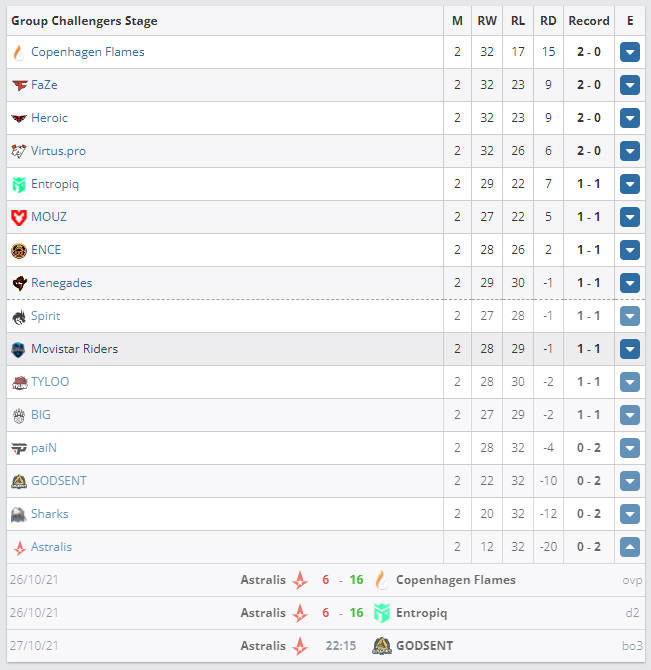Click the Movistar Riders logo icon
This screenshot has height=670, width=651.
click(18, 349)
